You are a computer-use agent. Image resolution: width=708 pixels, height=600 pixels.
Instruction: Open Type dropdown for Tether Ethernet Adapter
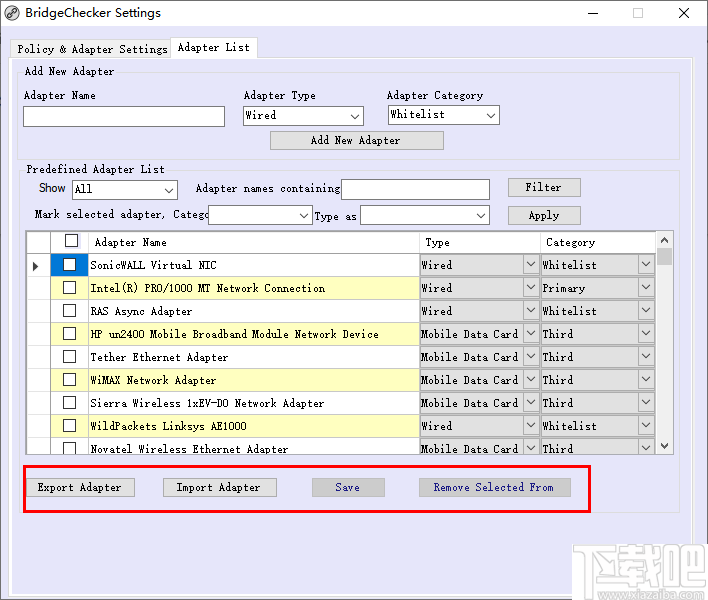click(x=531, y=357)
